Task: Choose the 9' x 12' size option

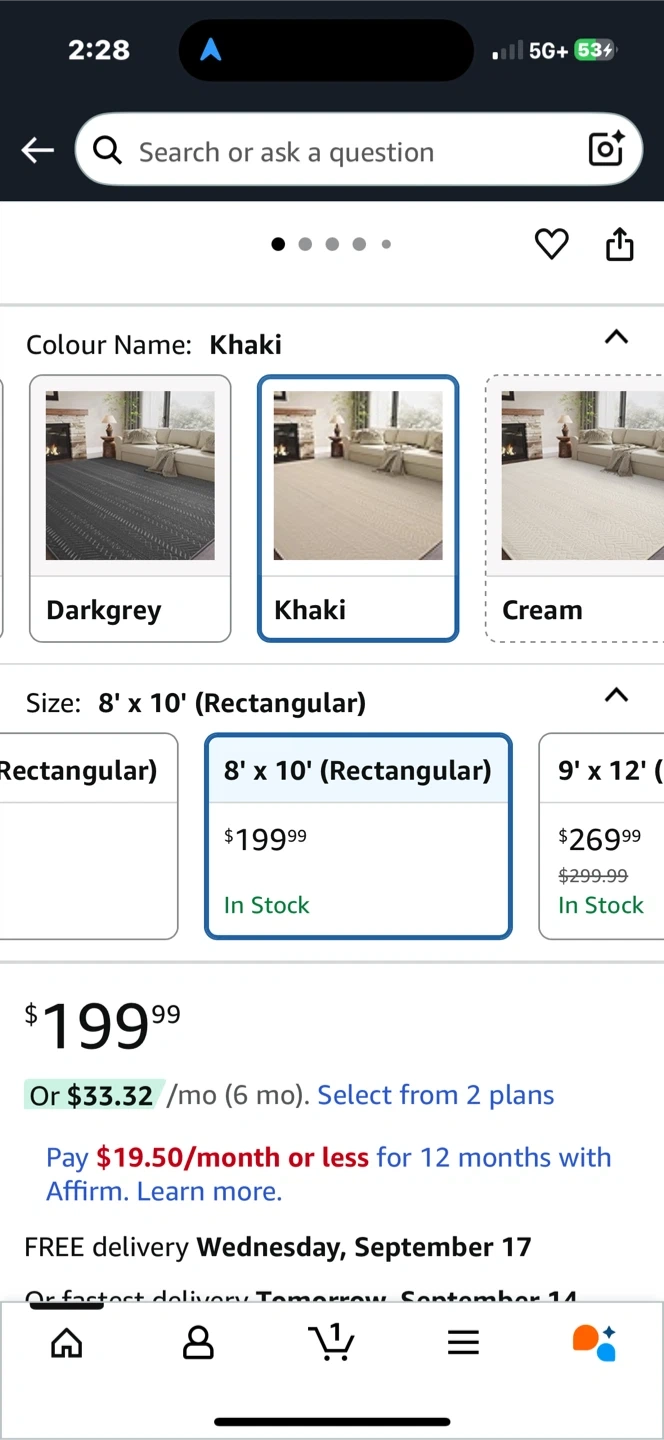Action: [603, 836]
